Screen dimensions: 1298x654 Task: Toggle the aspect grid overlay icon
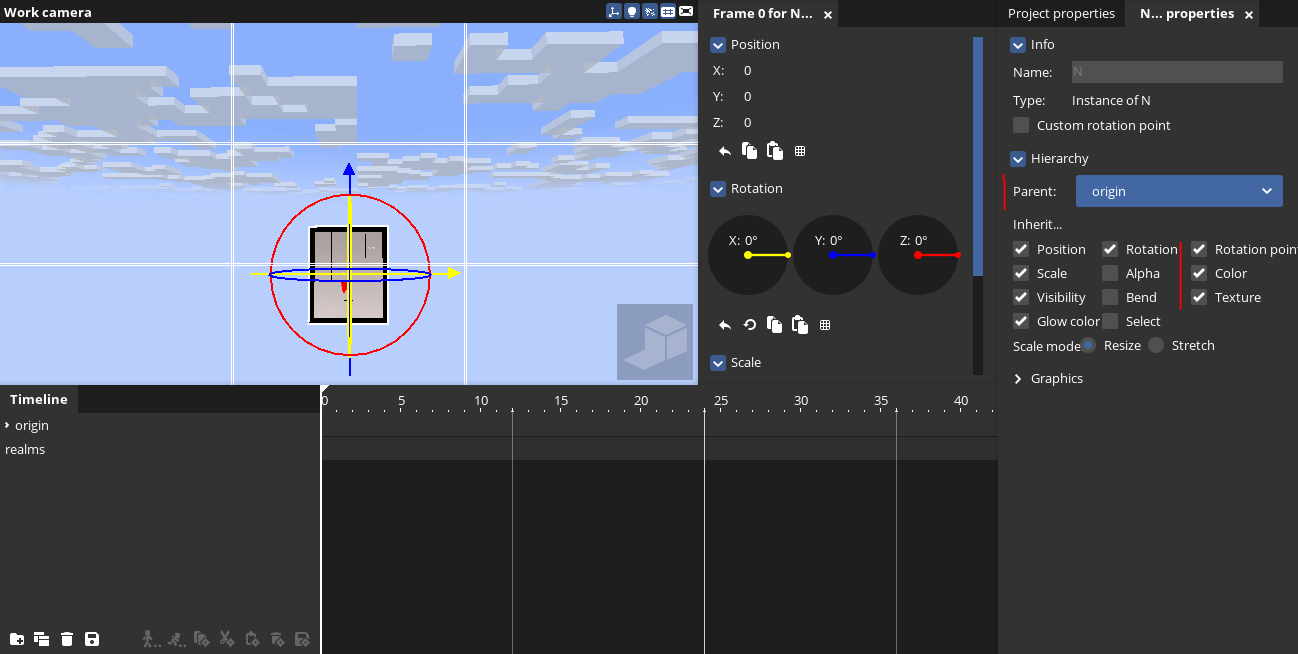[x=668, y=12]
